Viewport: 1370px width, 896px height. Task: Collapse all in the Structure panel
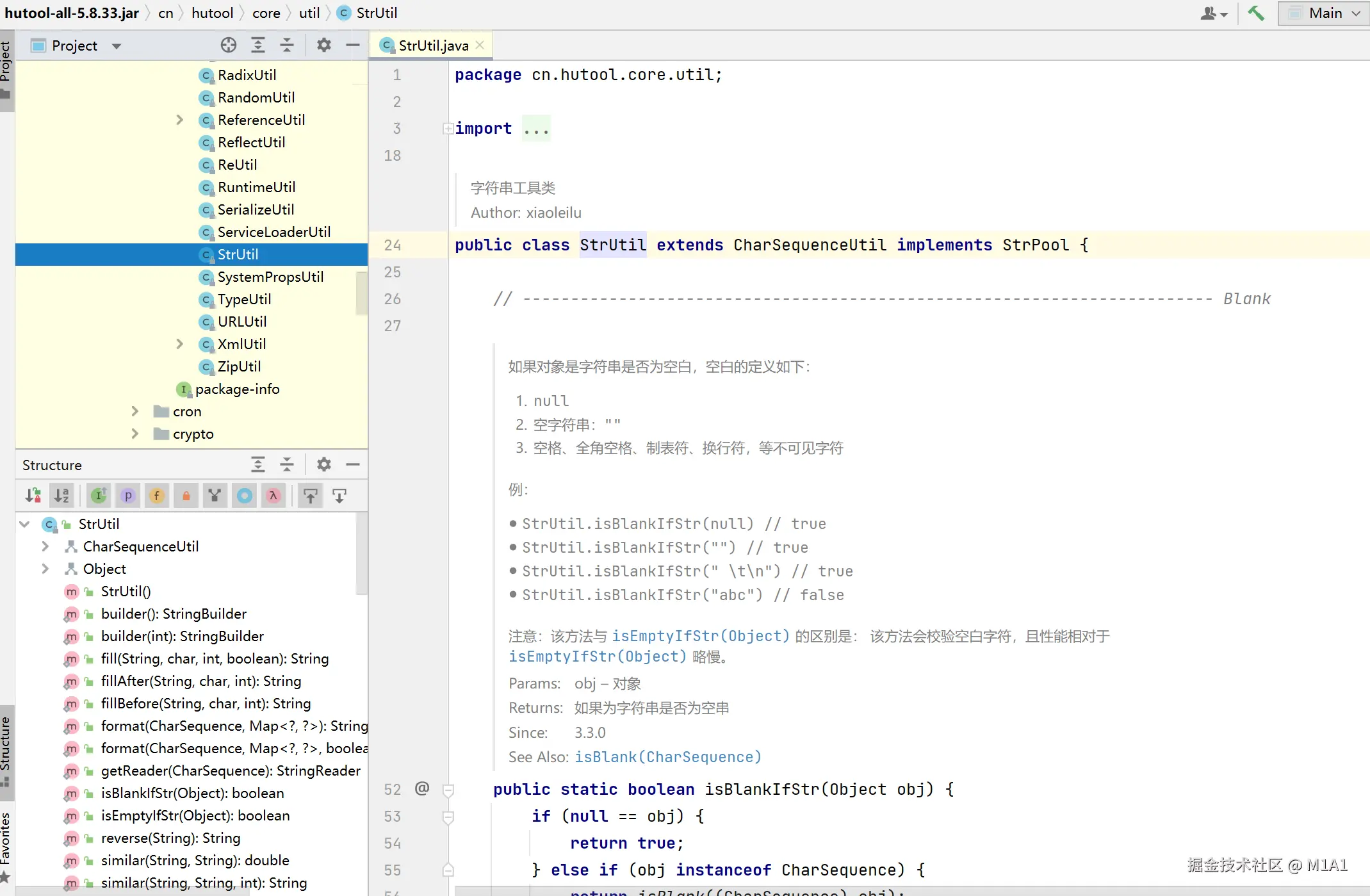[287, 464]
